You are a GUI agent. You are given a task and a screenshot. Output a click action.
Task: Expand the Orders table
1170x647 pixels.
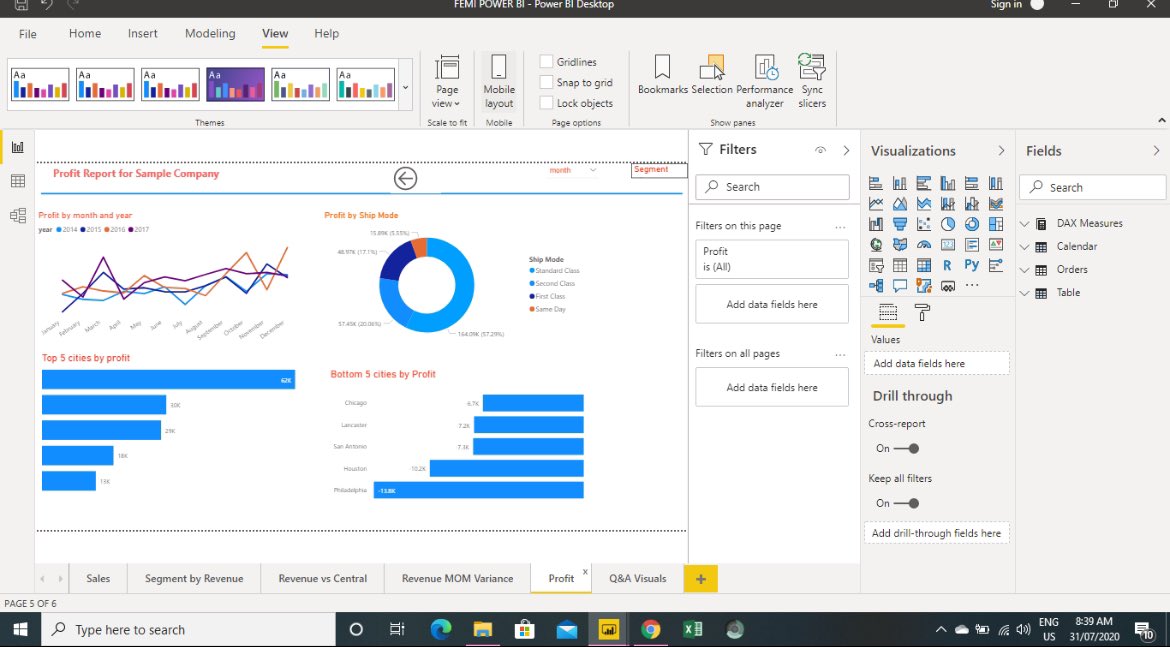1024,269
